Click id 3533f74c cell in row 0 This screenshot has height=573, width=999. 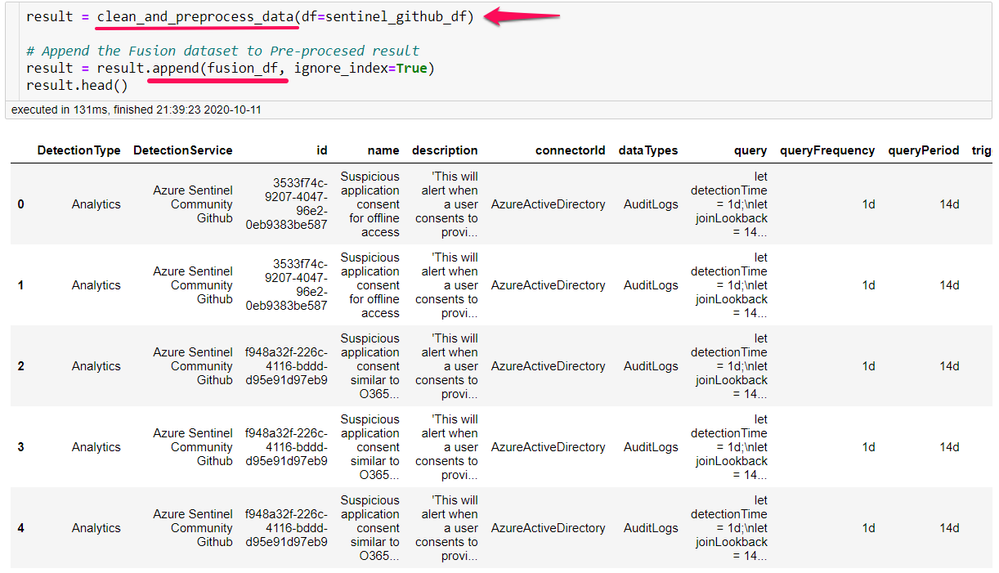(x=287, y=205)
